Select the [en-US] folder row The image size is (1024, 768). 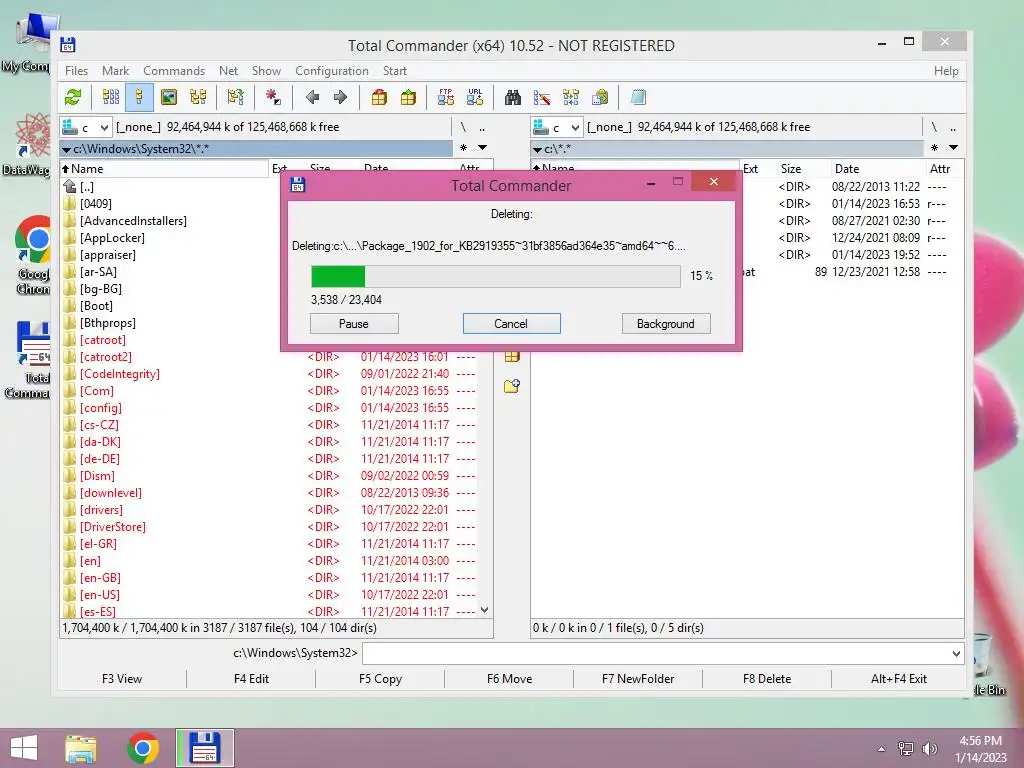(x=269, y=595)
